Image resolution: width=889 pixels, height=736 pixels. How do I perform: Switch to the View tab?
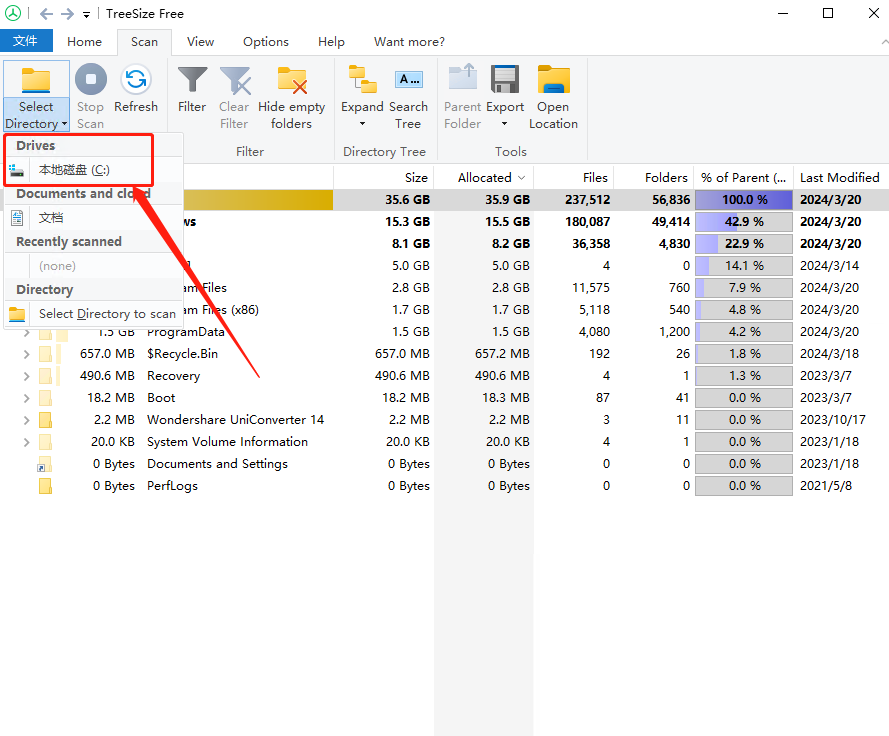click(x=200, y=42)
